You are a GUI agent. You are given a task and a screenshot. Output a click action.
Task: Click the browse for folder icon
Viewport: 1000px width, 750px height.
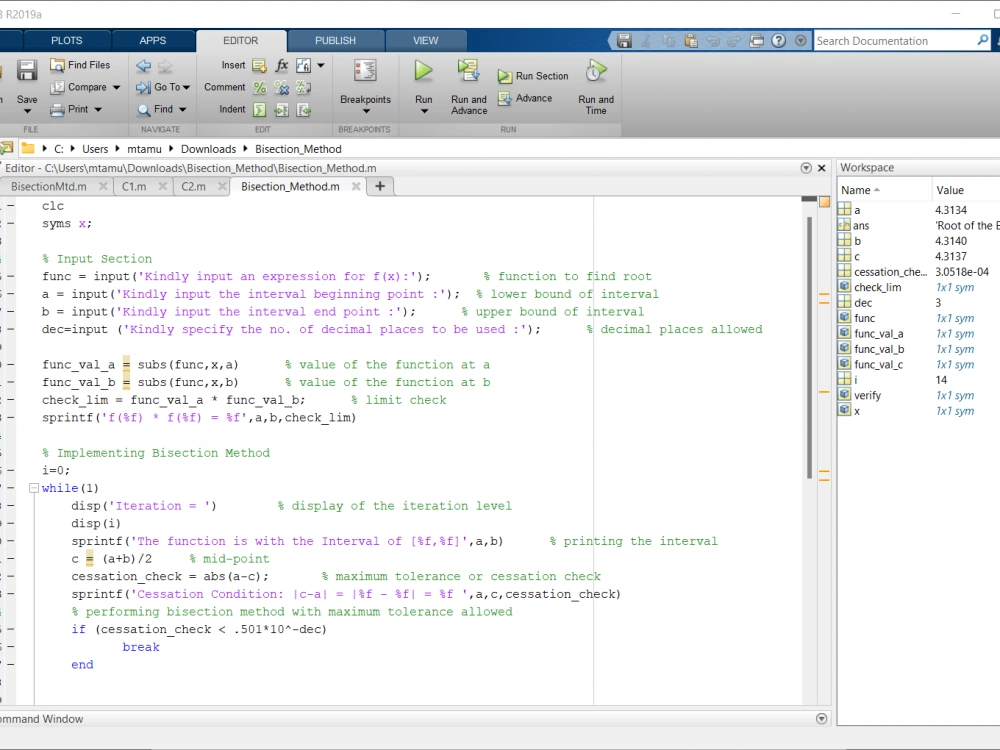point(6,149)
